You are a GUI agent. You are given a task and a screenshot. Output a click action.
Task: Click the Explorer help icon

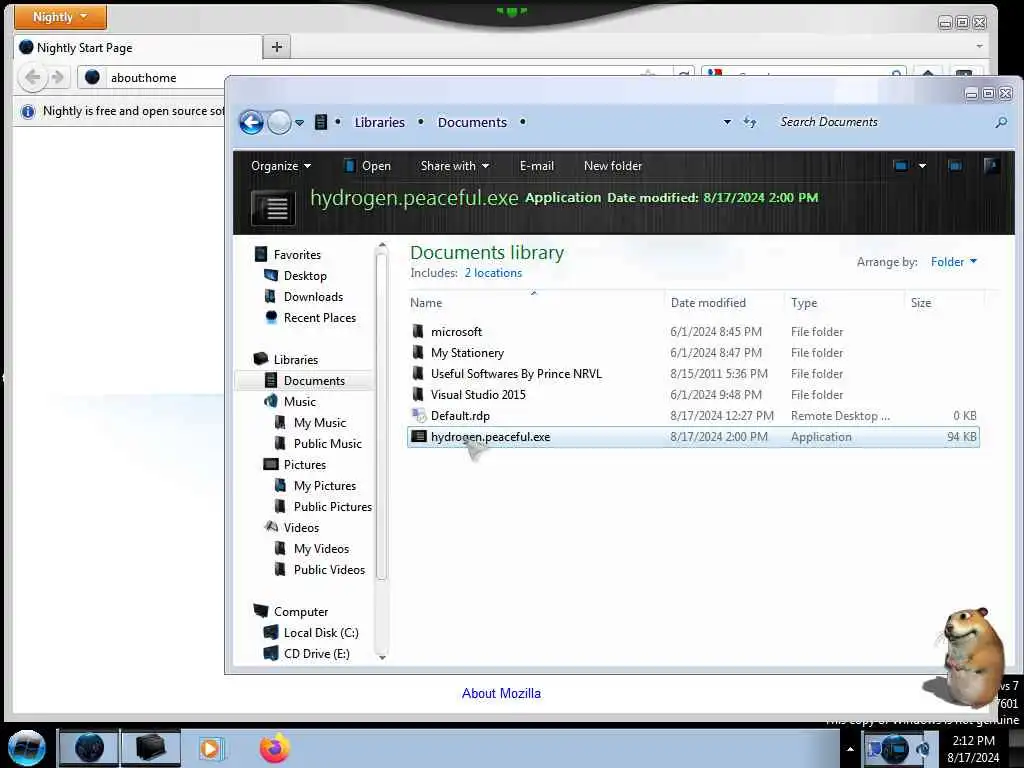tap(991, 165)
